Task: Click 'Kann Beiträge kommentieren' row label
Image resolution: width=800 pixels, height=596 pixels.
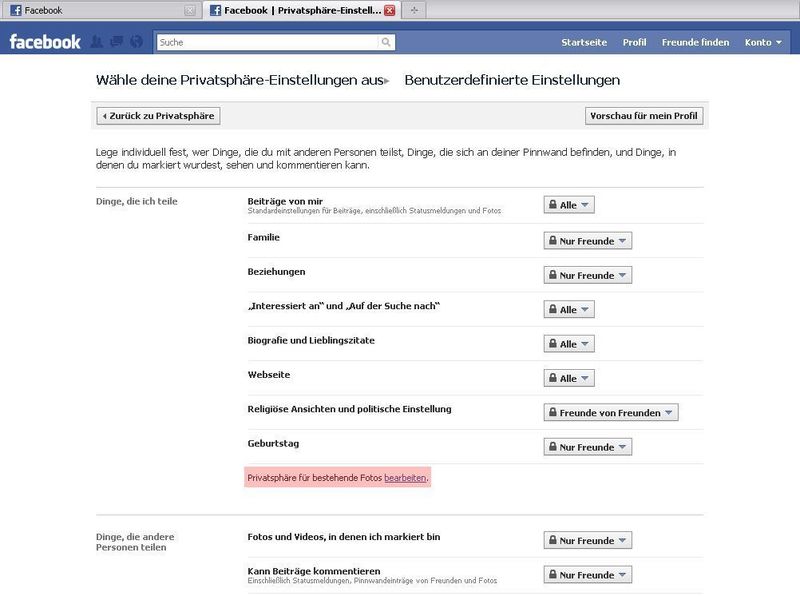Action: (314, 571)
